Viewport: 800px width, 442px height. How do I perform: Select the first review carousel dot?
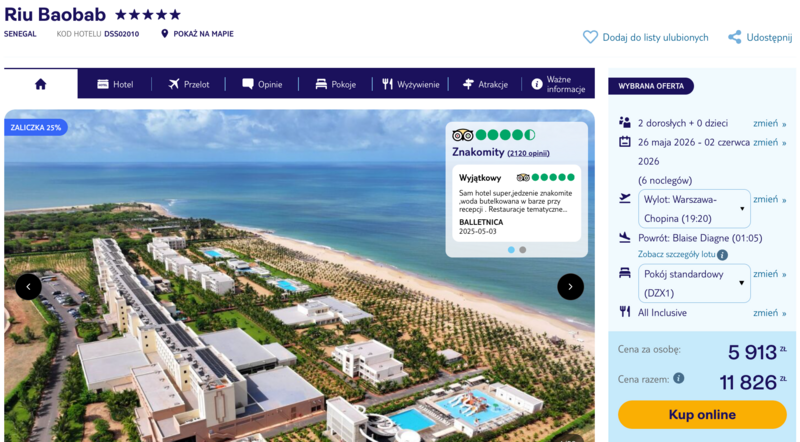[x=511, y=250]
